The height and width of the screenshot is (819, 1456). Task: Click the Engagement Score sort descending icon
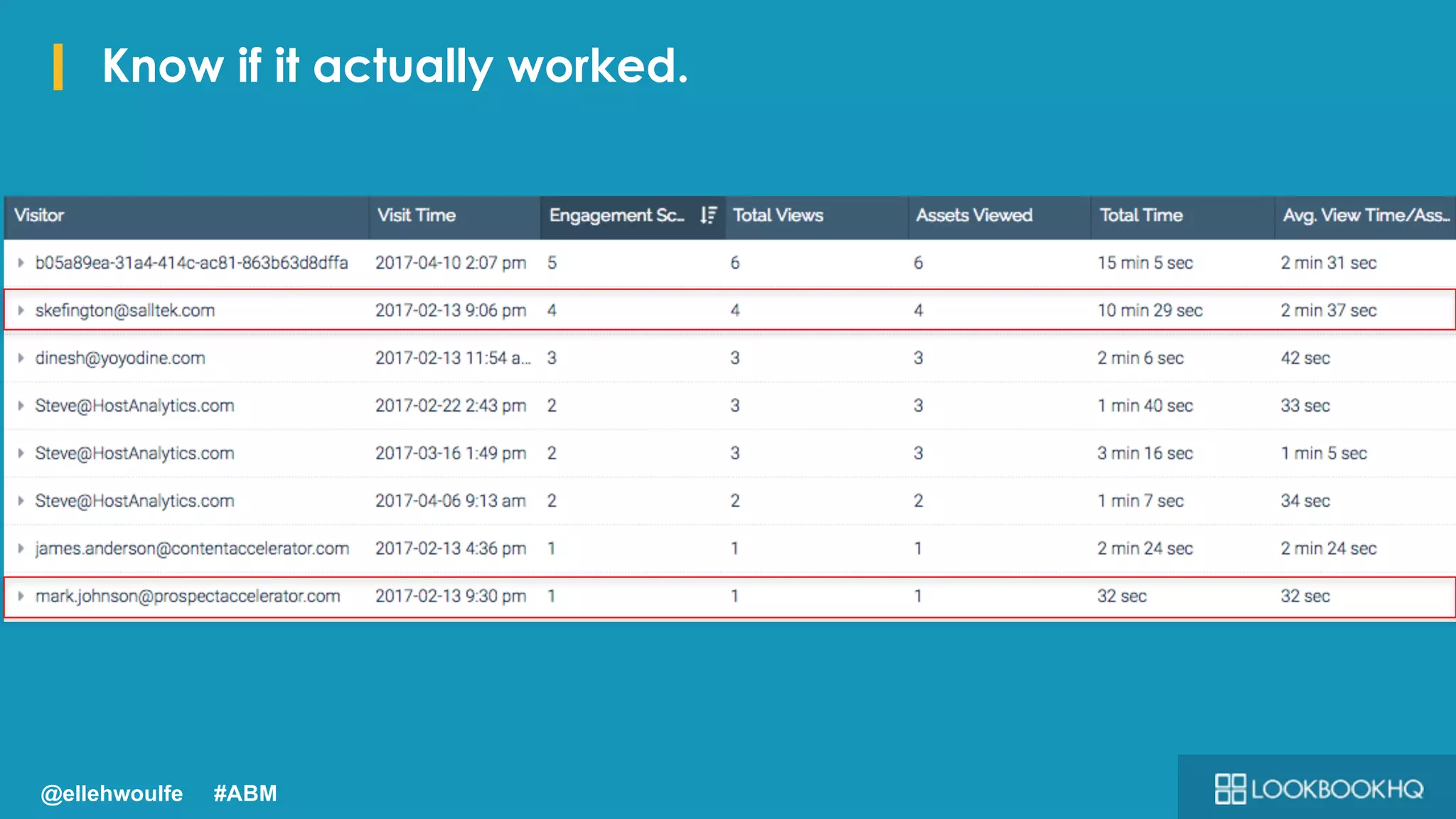(x=708, y=215)
